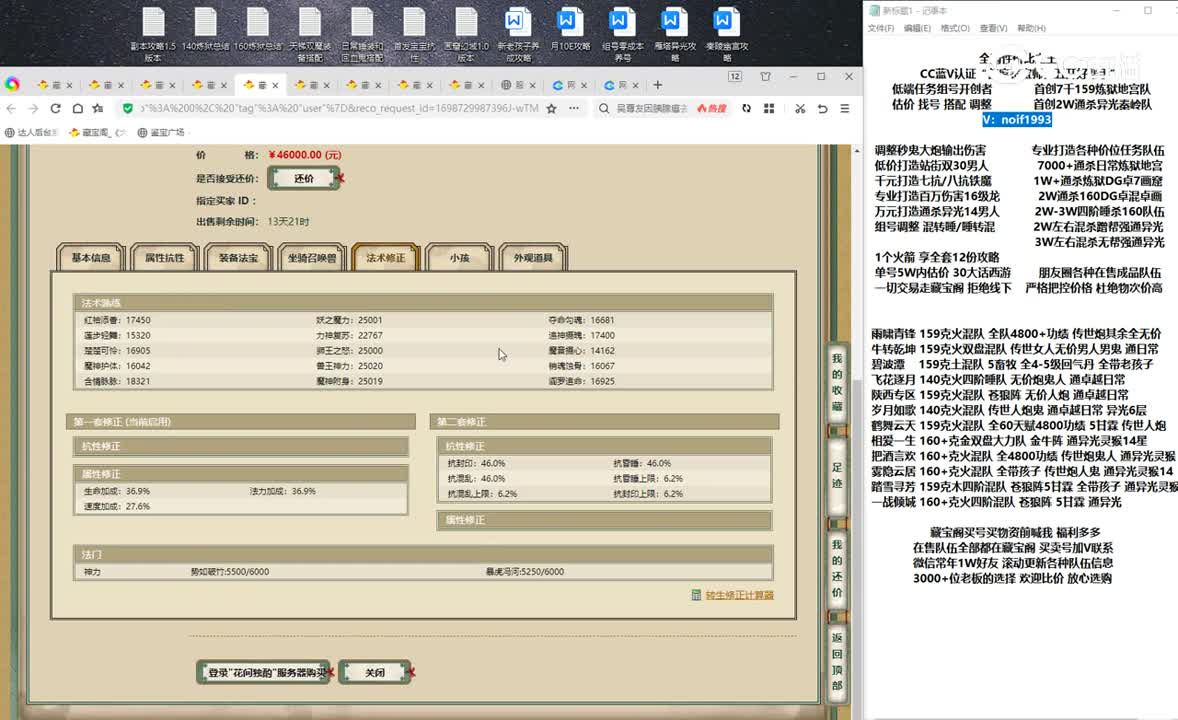The height and width of the screenshot is (720, 1178).
Task: Open the 月10E攻略 document icon
Action: 569,30
